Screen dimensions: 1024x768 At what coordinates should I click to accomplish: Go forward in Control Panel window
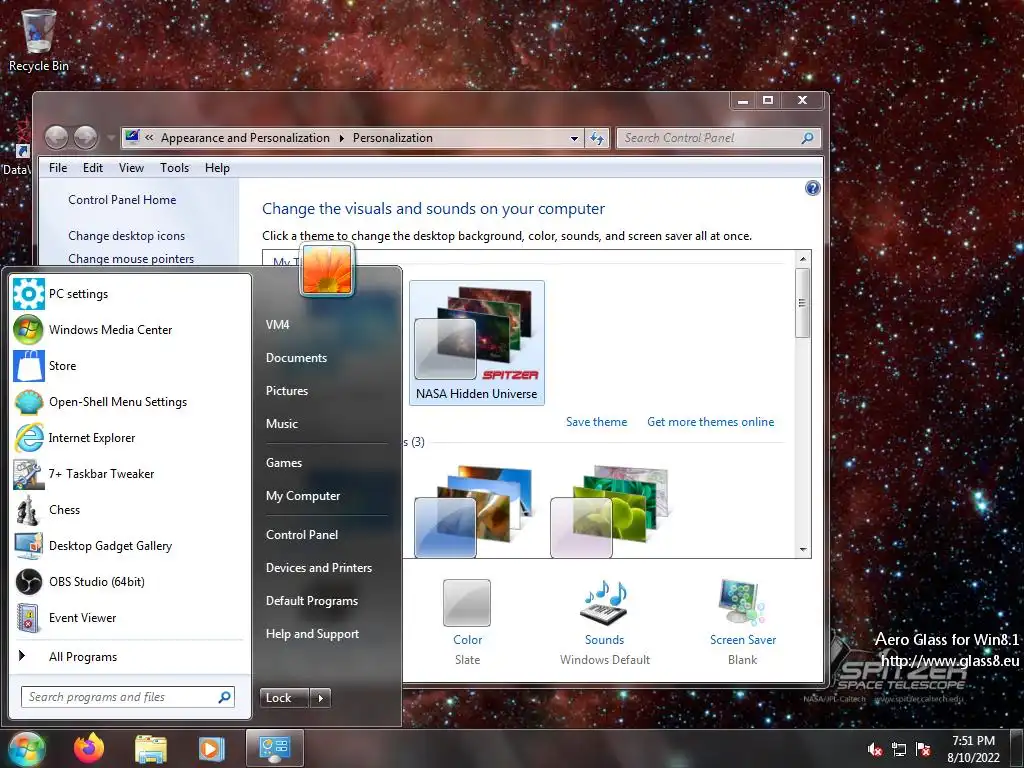(85, 138)
